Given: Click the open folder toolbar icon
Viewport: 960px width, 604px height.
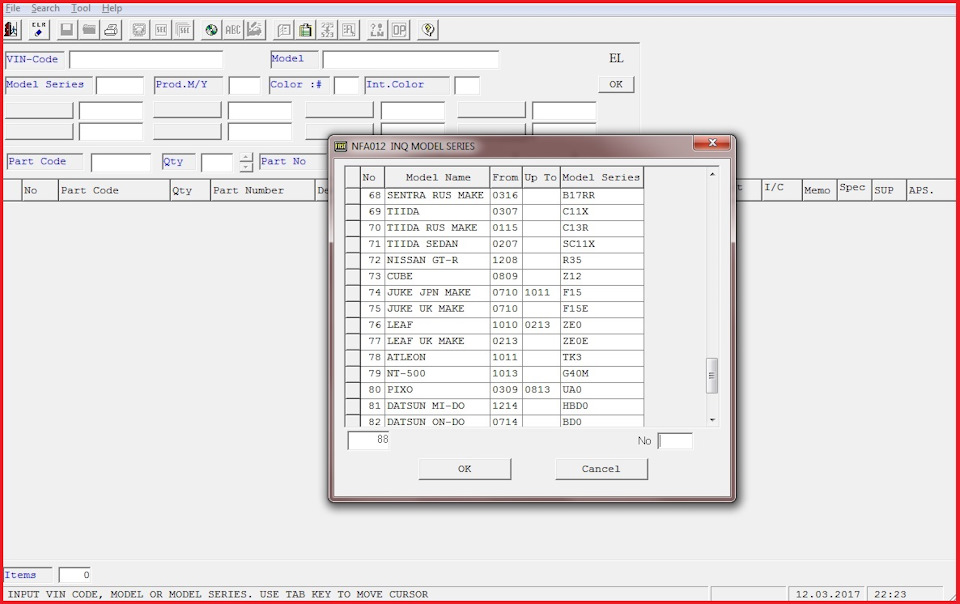Looking at the screenshot, I should 89,29.
